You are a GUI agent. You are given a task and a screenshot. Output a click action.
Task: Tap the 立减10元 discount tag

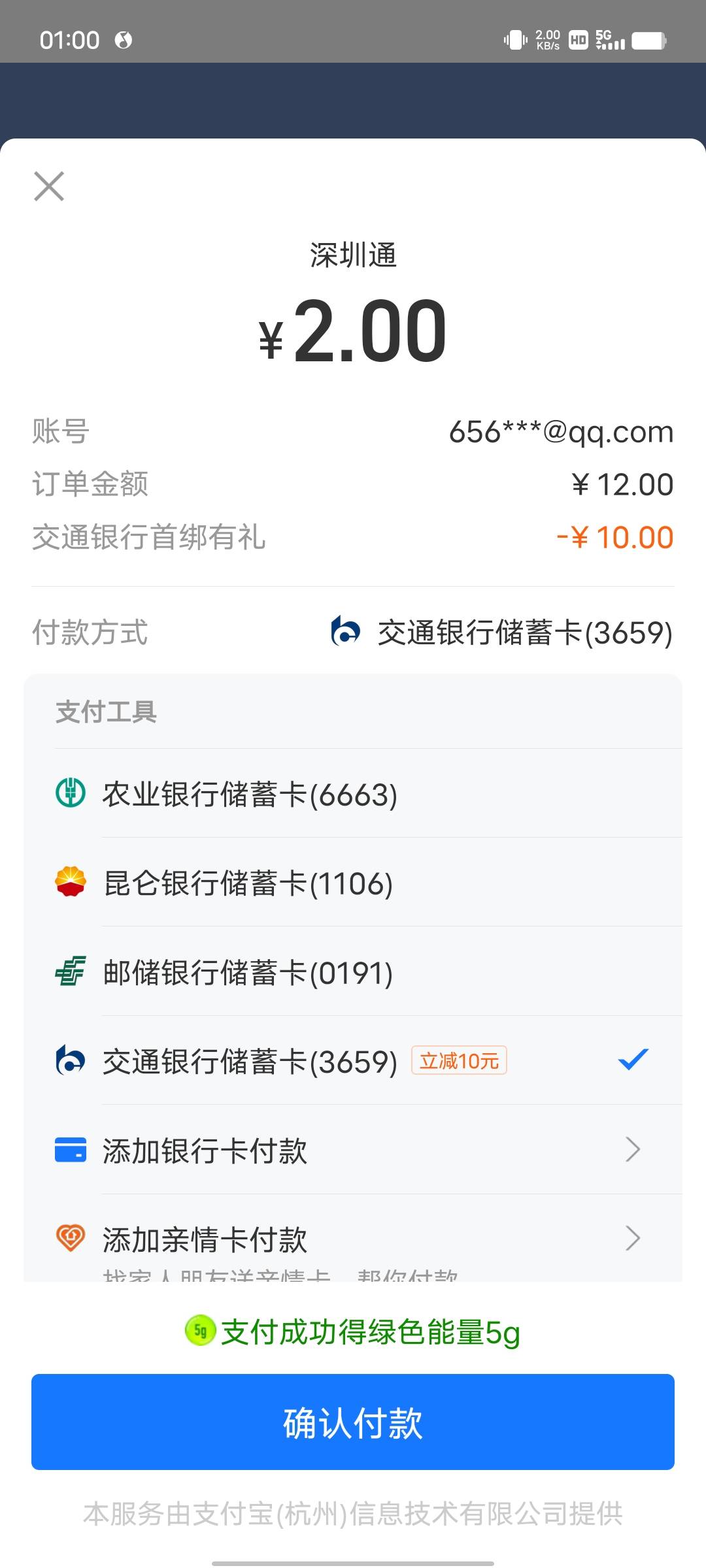(x=459, y=1060)
